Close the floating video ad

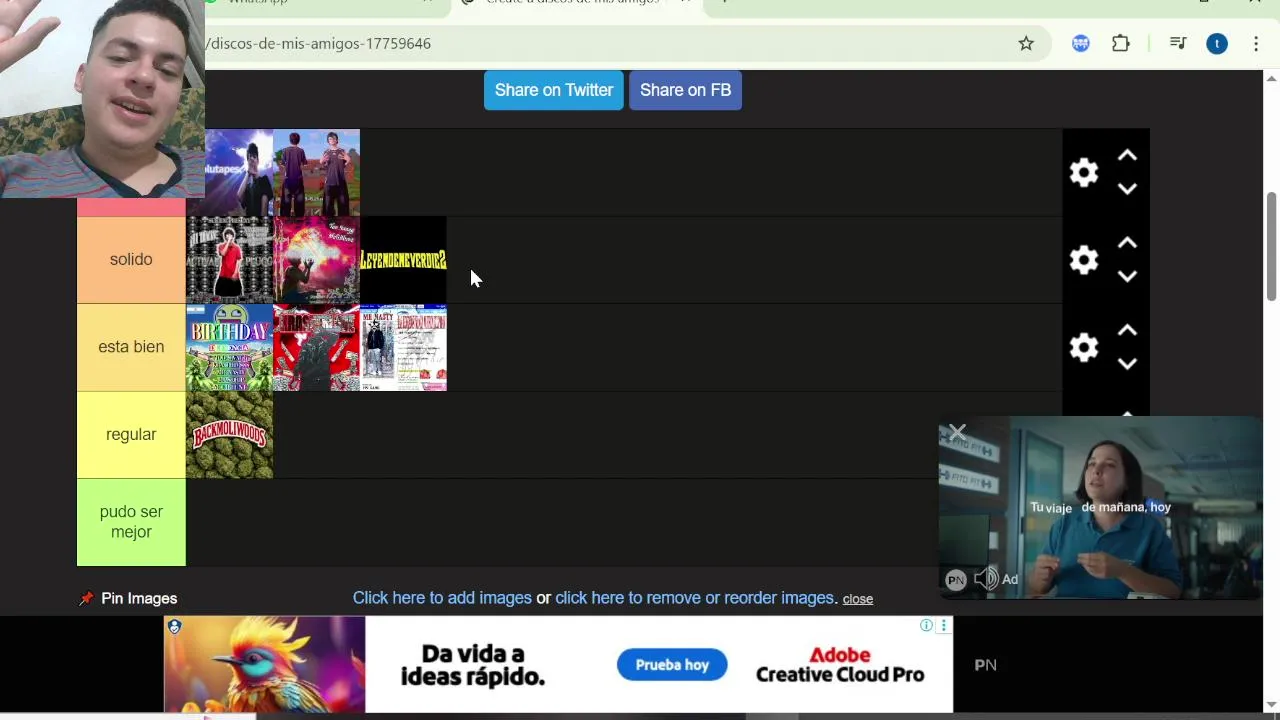(x=957, y=432)
